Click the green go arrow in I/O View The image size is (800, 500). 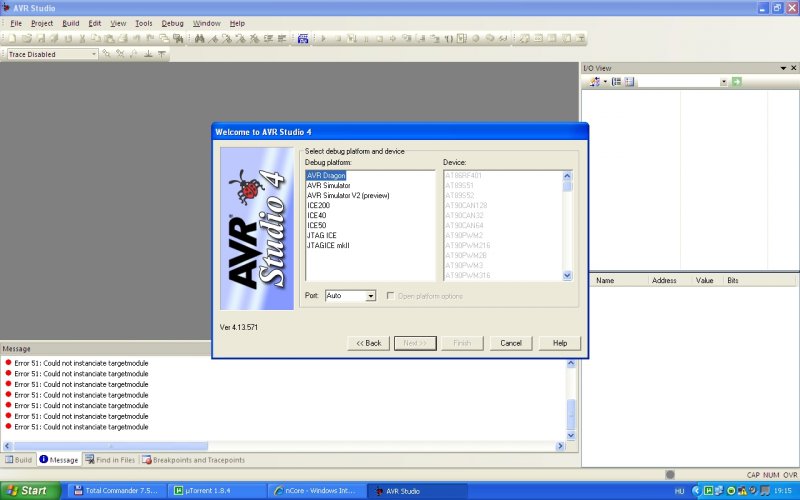736,82
